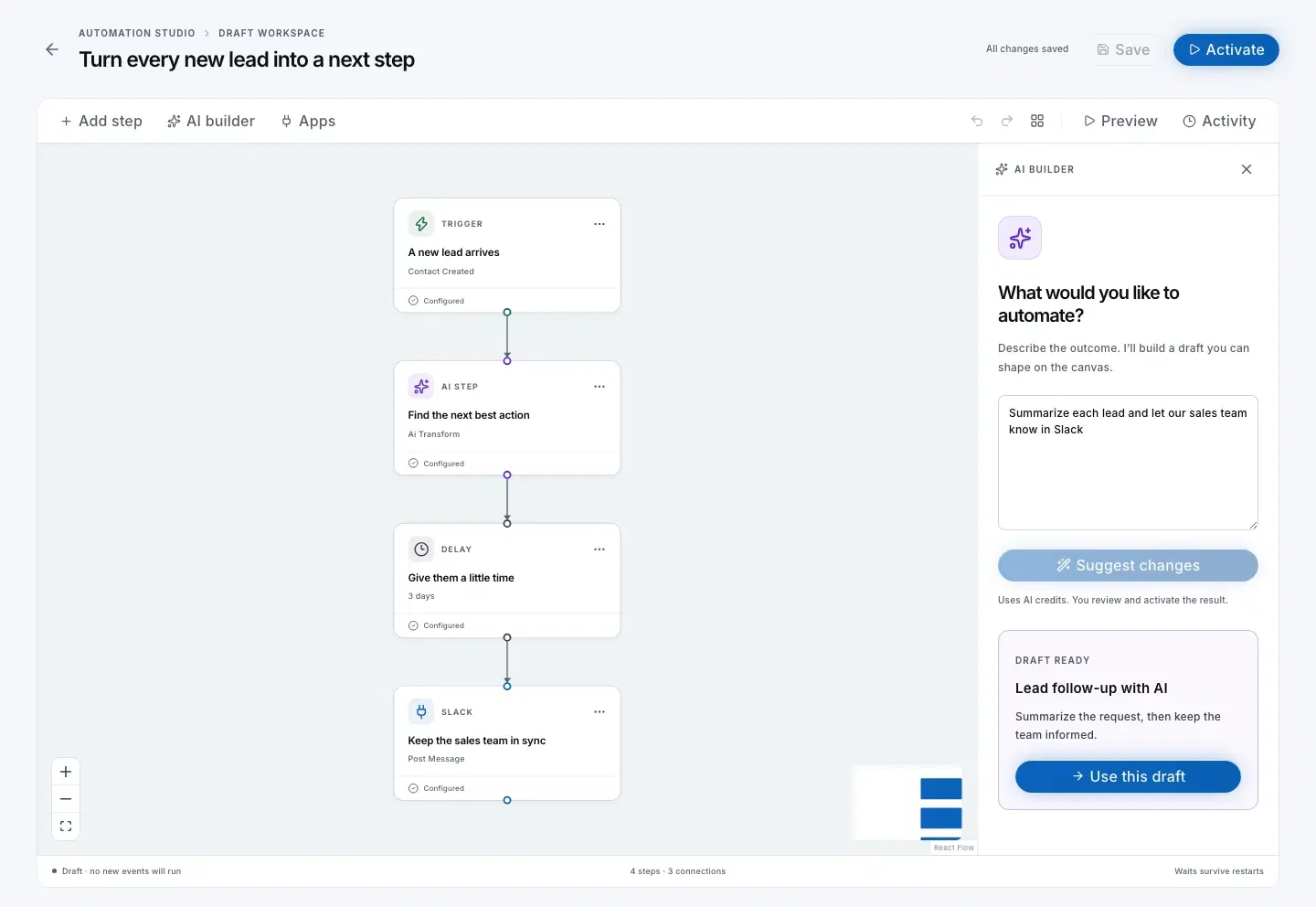Image resolution: width=1316 pixels, height=907 pixels.
Task: Click the auto-layout grid icon
Action: click(1037, 121)
